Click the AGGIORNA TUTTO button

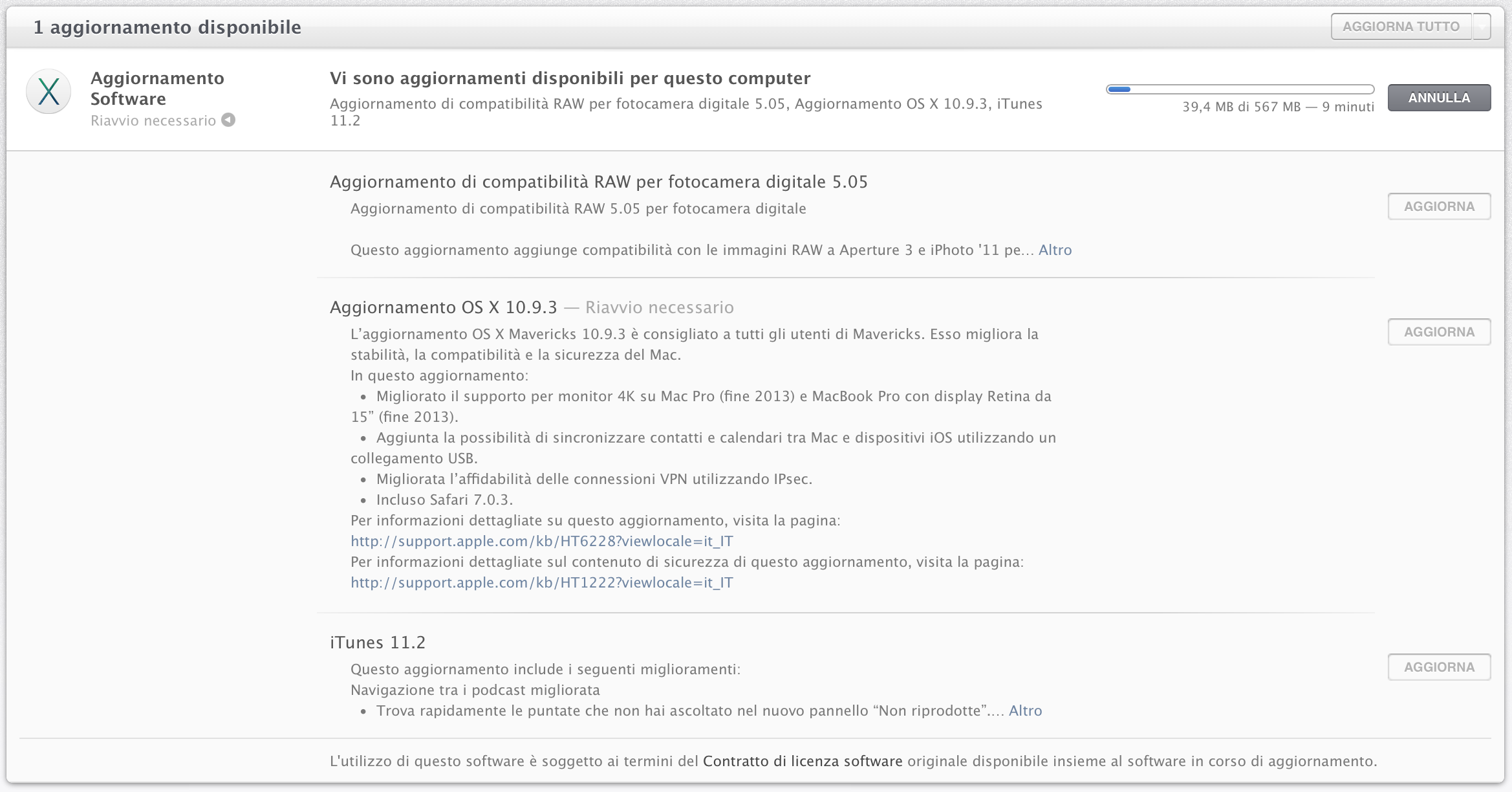tap(1401, 27)
